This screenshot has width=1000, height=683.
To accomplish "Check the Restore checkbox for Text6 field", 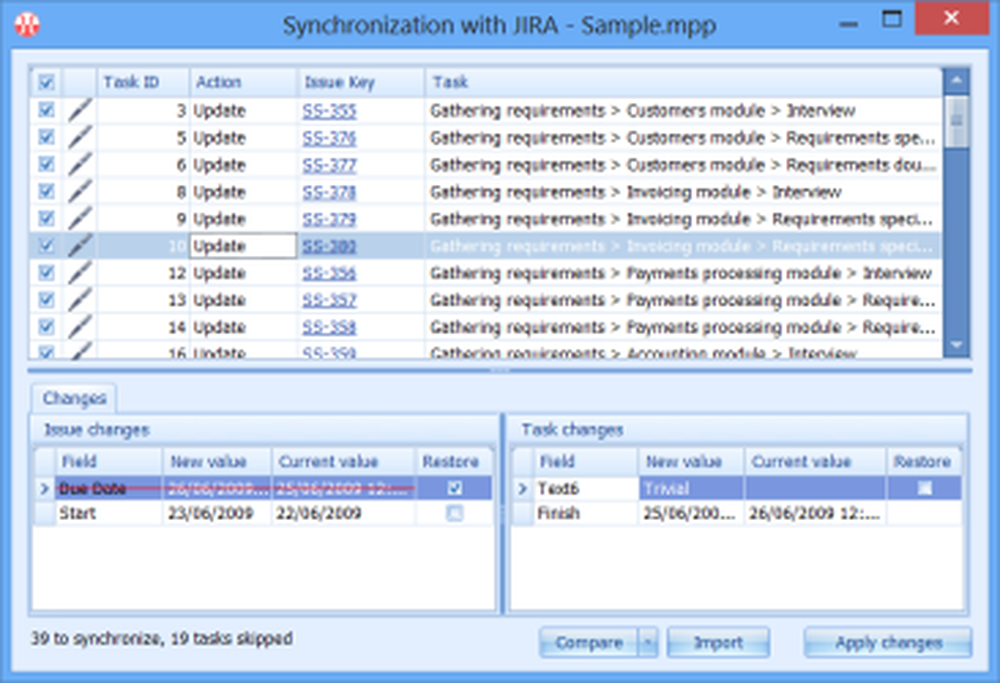I will [x=924, y=488].
